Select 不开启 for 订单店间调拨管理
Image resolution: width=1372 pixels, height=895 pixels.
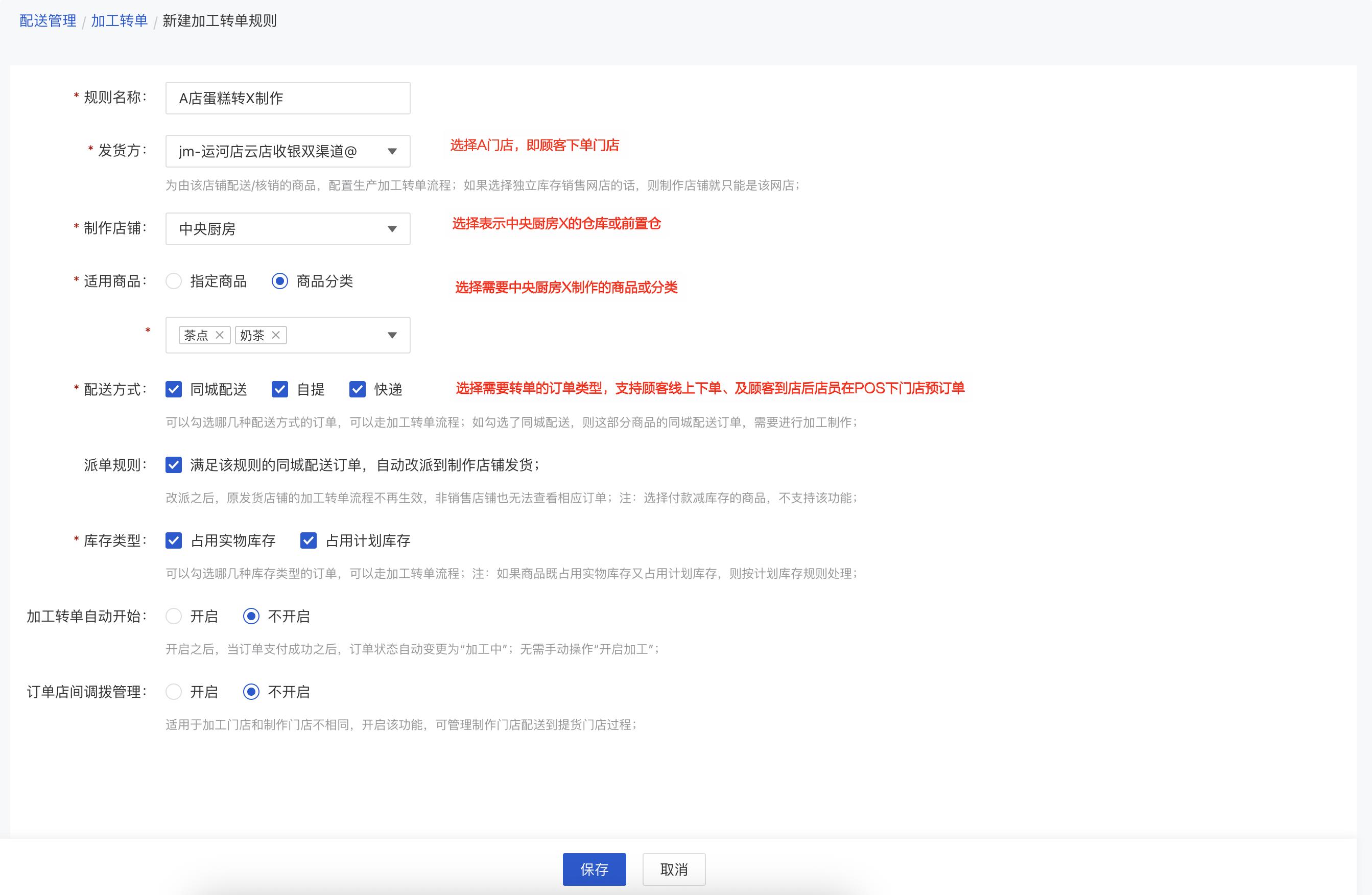click(x=251, y=692)
